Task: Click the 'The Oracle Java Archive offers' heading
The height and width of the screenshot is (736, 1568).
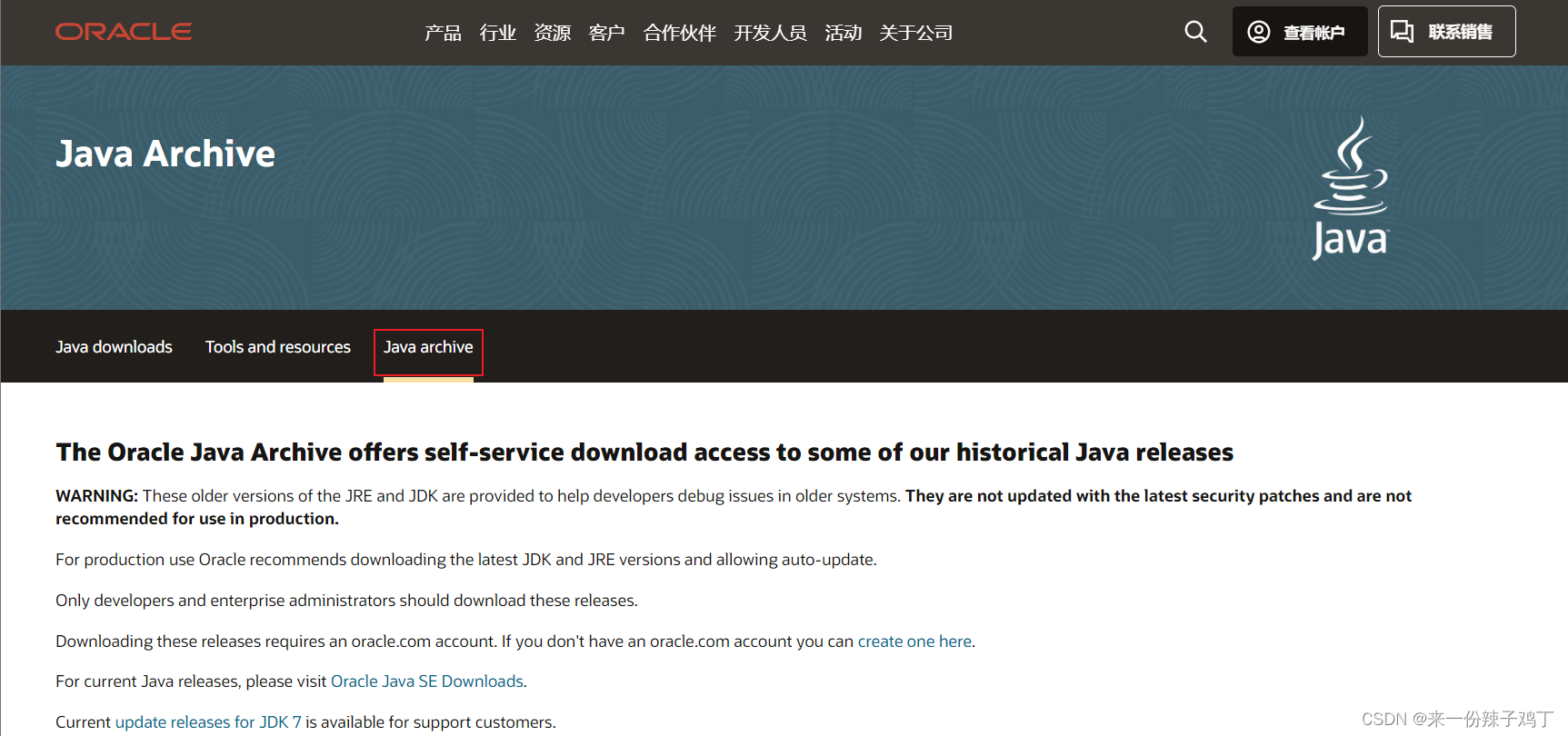Action: [644, 453]
